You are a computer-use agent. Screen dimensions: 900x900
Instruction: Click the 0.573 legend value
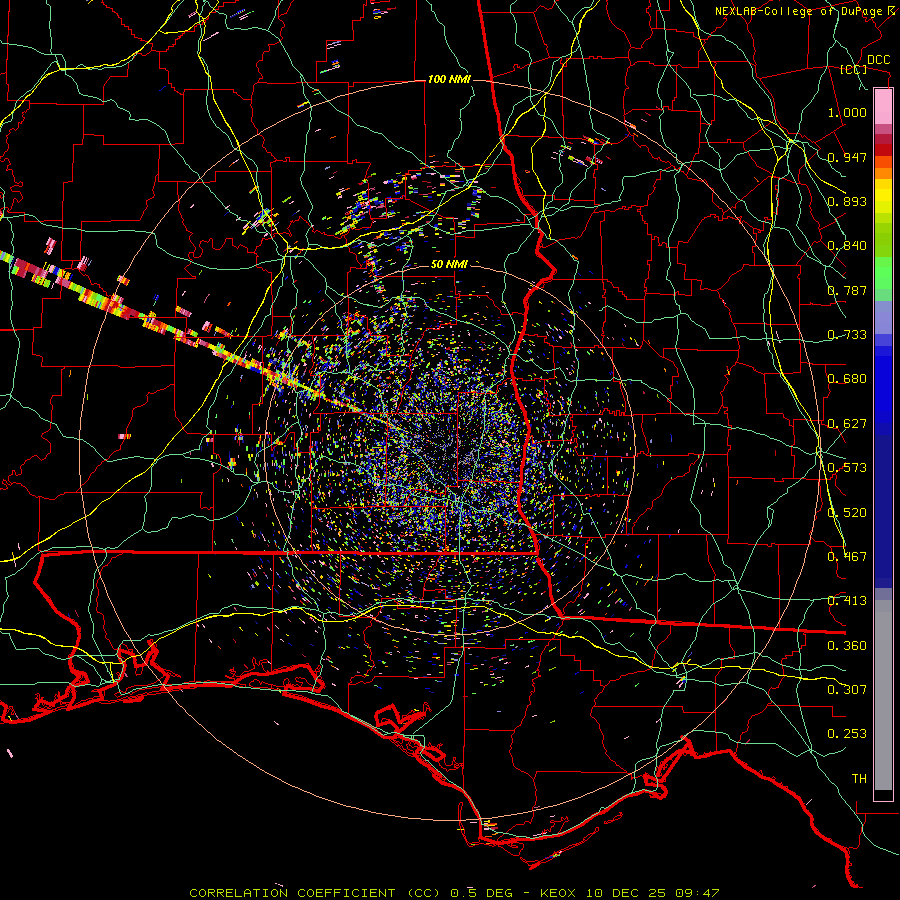tap(847, 468)
